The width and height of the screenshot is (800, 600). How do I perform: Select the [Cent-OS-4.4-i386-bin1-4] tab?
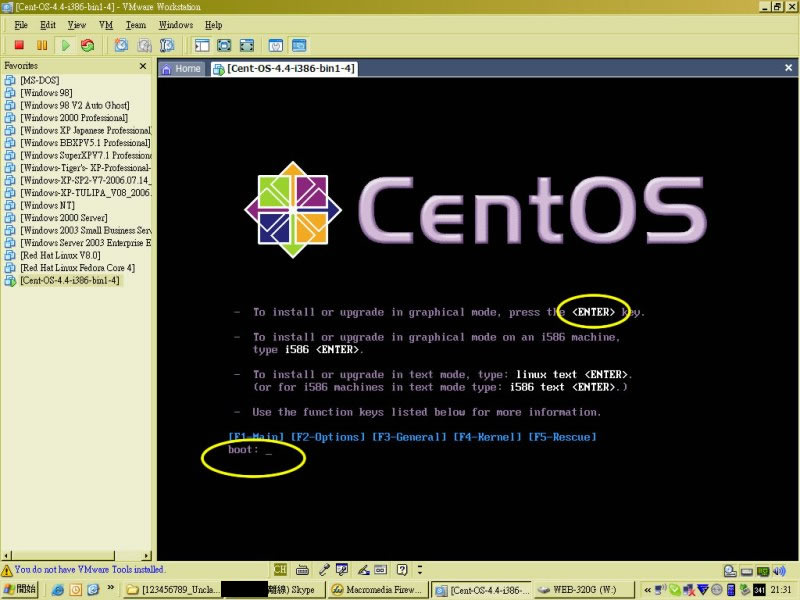[x=285, y=68]
